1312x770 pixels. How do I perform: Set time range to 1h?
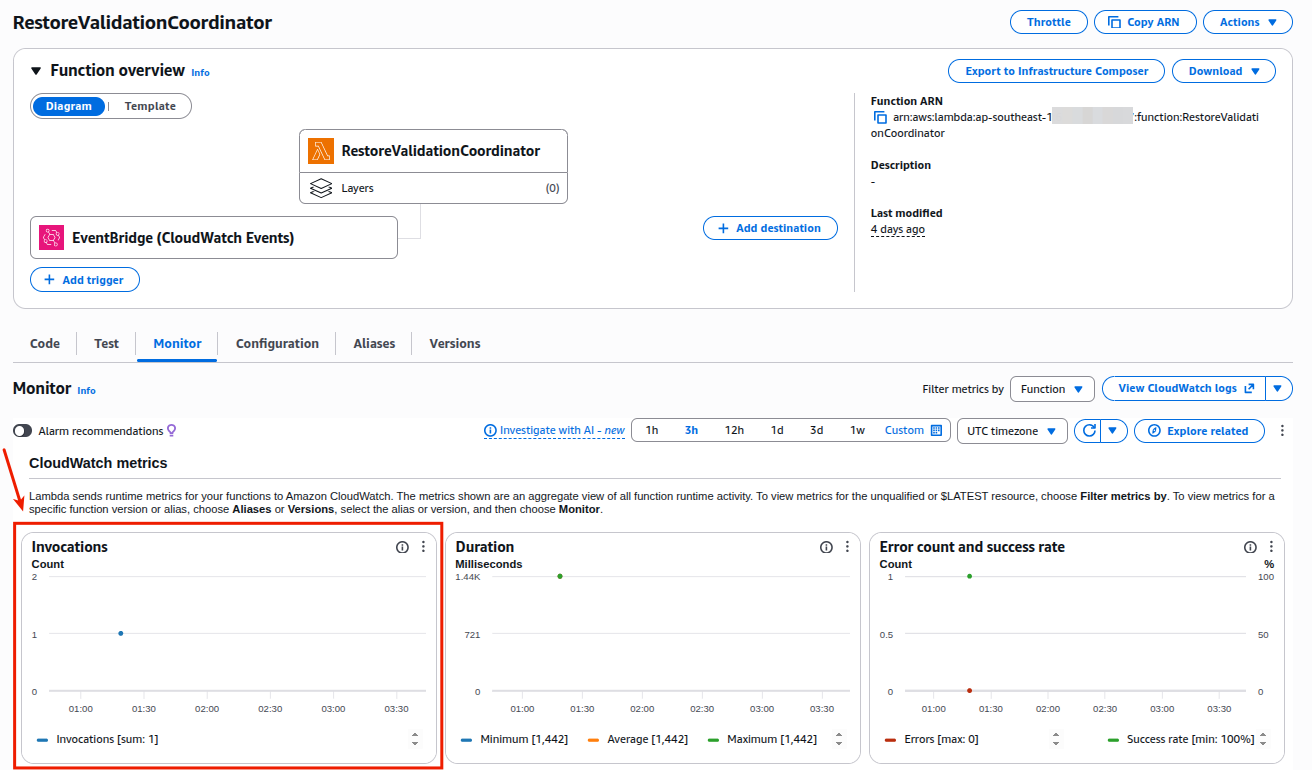click(652, 431)
